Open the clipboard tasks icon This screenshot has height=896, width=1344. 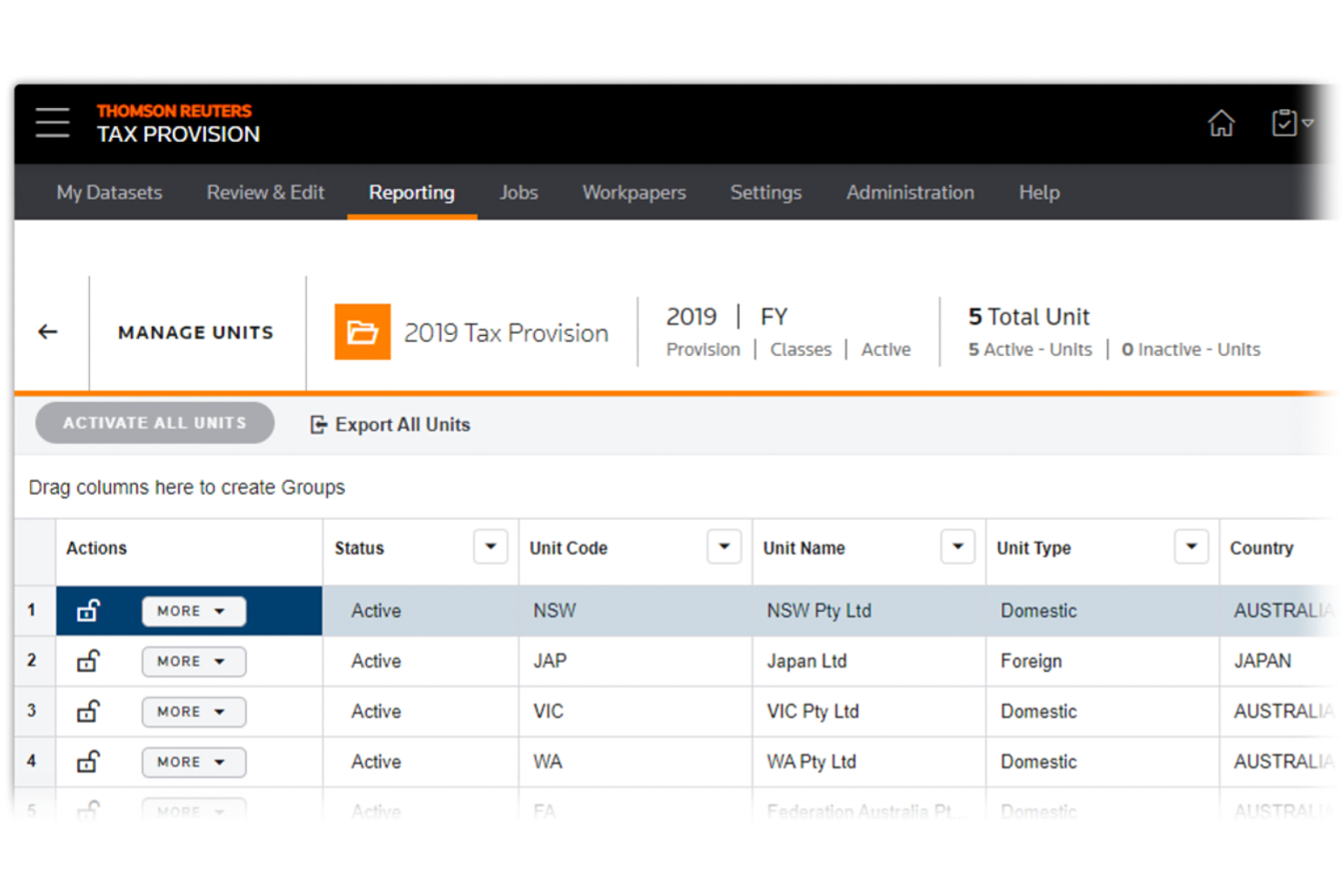click(x=1284, y=123)
